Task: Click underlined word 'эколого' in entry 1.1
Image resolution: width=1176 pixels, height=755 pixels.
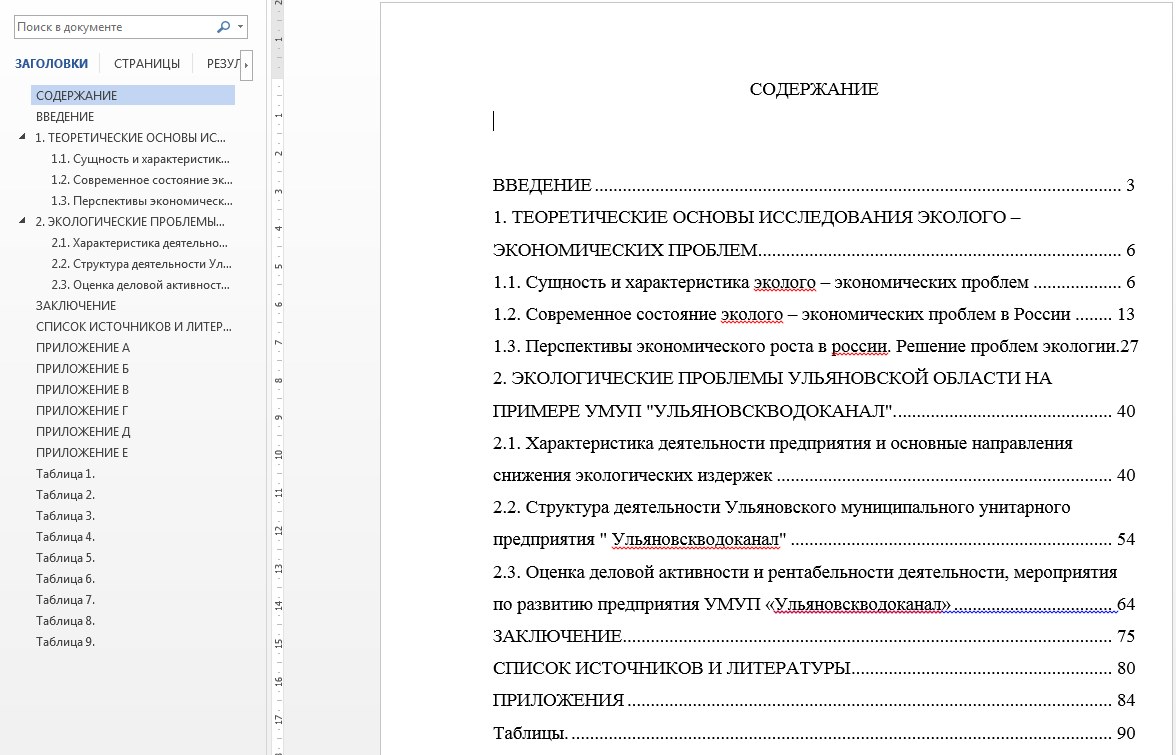Action: (x=784, y=283)
